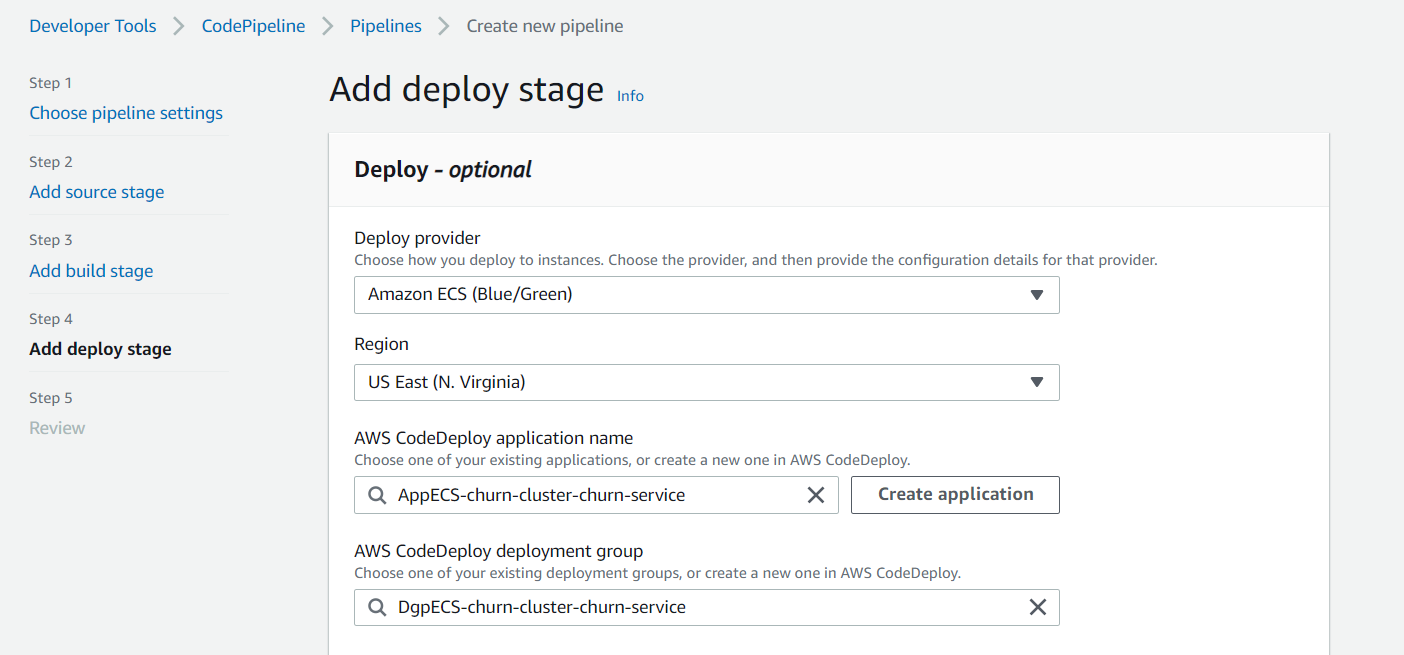Screen dimensions: 1404x655
Task: Open Choose pipeline settings step
Action: 126,113
